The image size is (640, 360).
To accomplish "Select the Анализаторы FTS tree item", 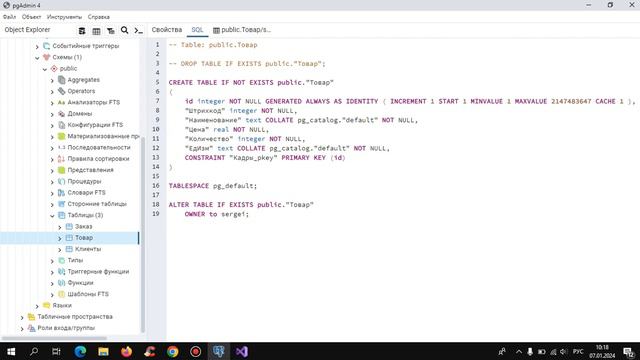I will pyautogui.click(x=93, y=102).
